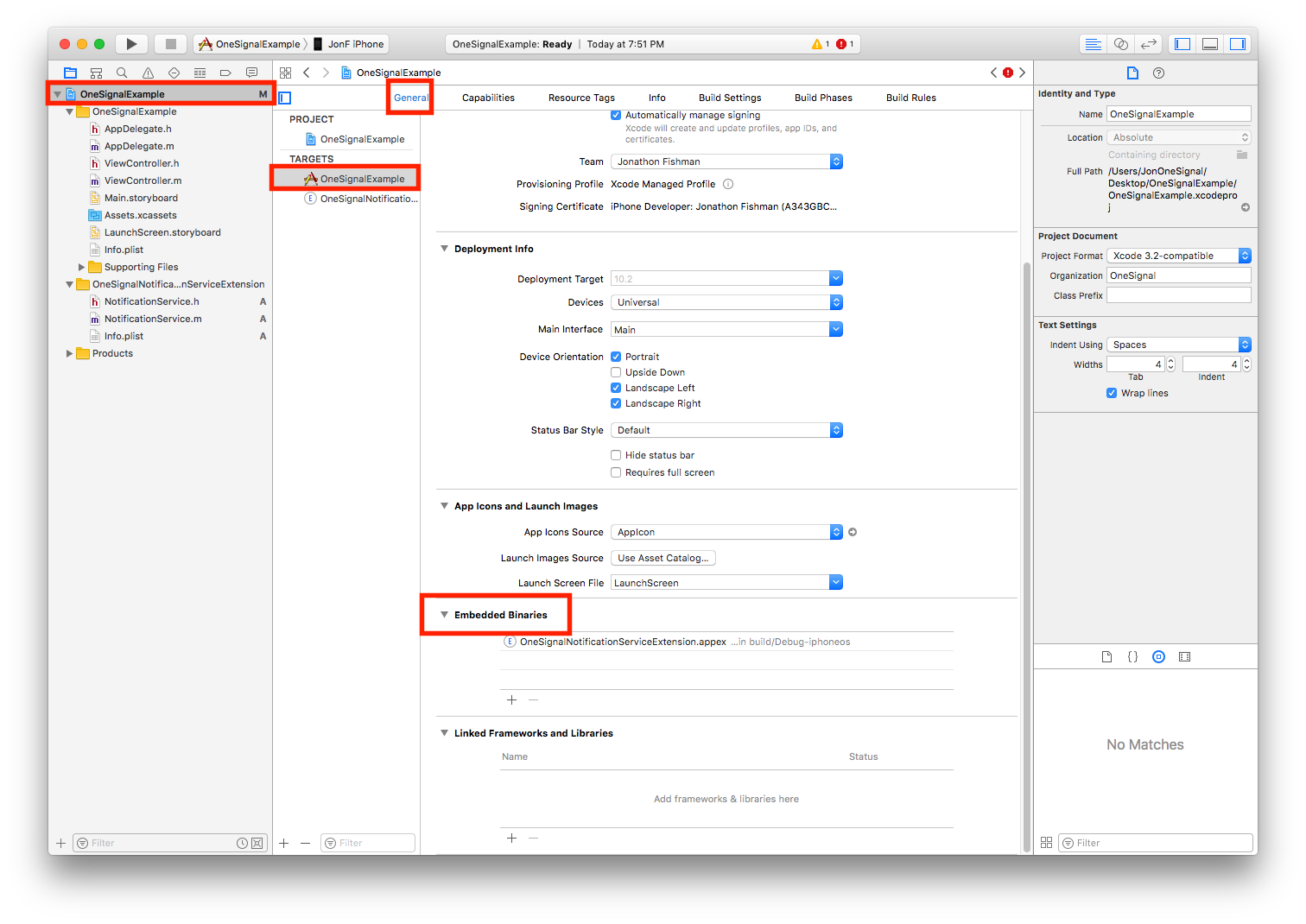The width and height of the screenshot is (1306, 924).
Task: Click the Use Asset Catalog button
Action: (663, 558)
